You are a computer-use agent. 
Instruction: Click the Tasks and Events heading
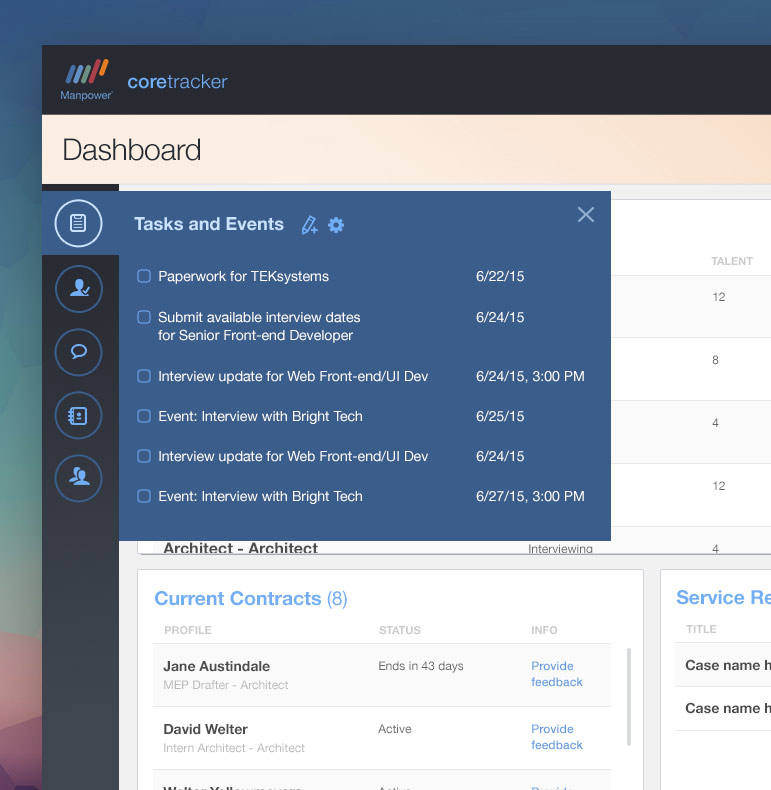(x=209, y=224)
